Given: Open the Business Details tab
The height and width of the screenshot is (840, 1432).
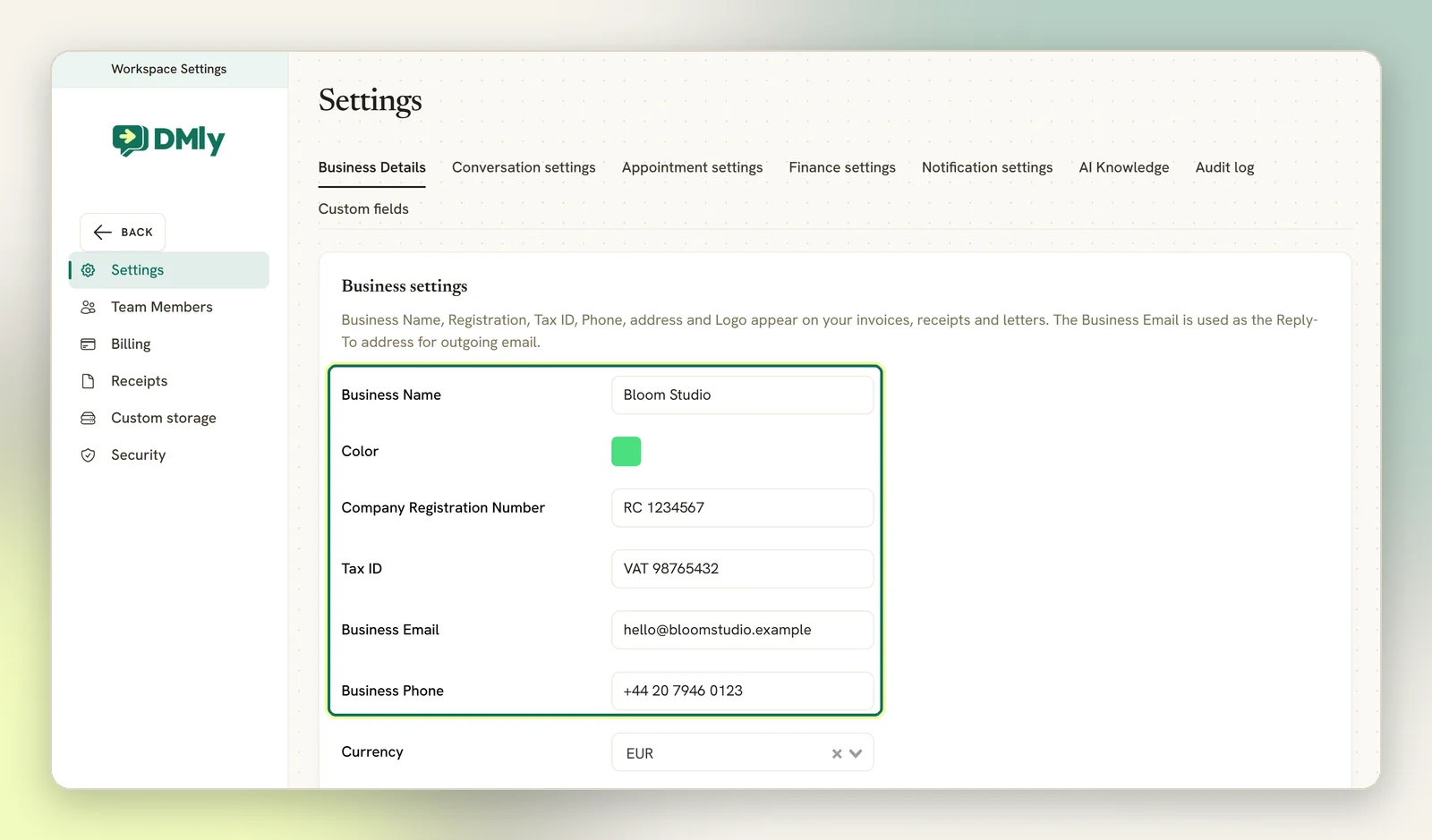Looking at the screenshot, I should click(371, 167).
